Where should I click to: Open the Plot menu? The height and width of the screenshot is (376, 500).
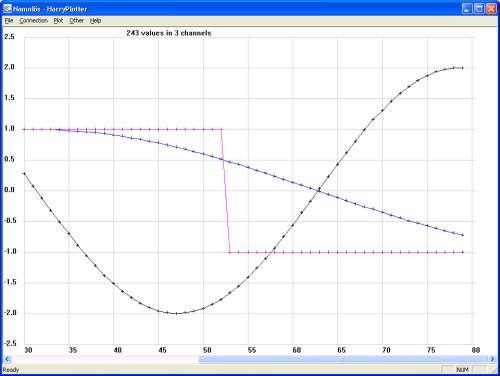click(58, 21)
